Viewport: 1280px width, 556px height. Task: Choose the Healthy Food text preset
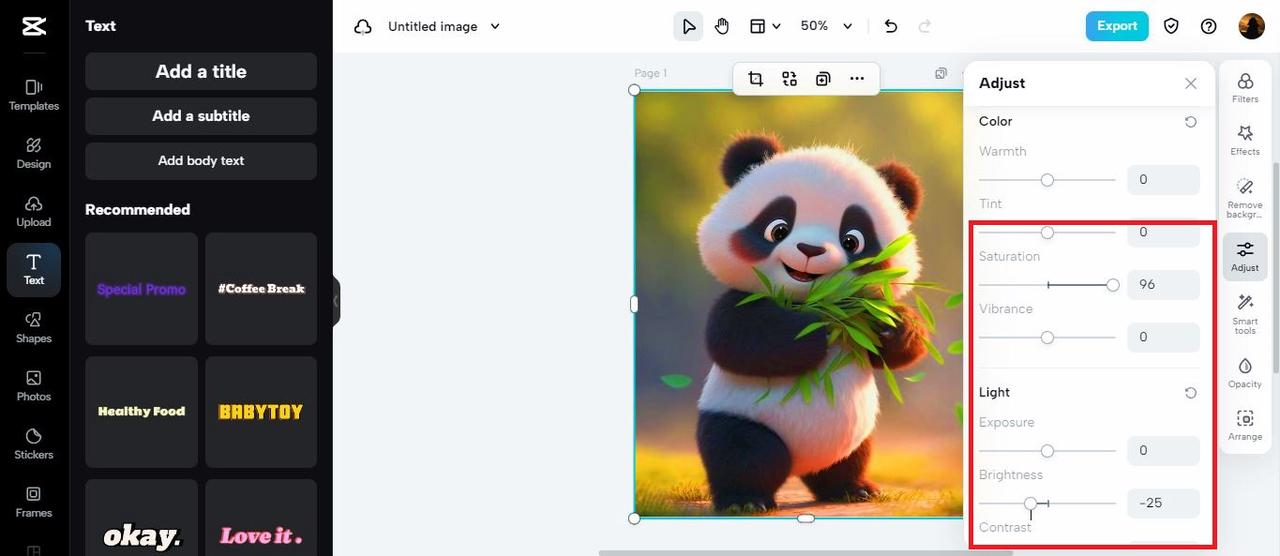coord(141,412)
